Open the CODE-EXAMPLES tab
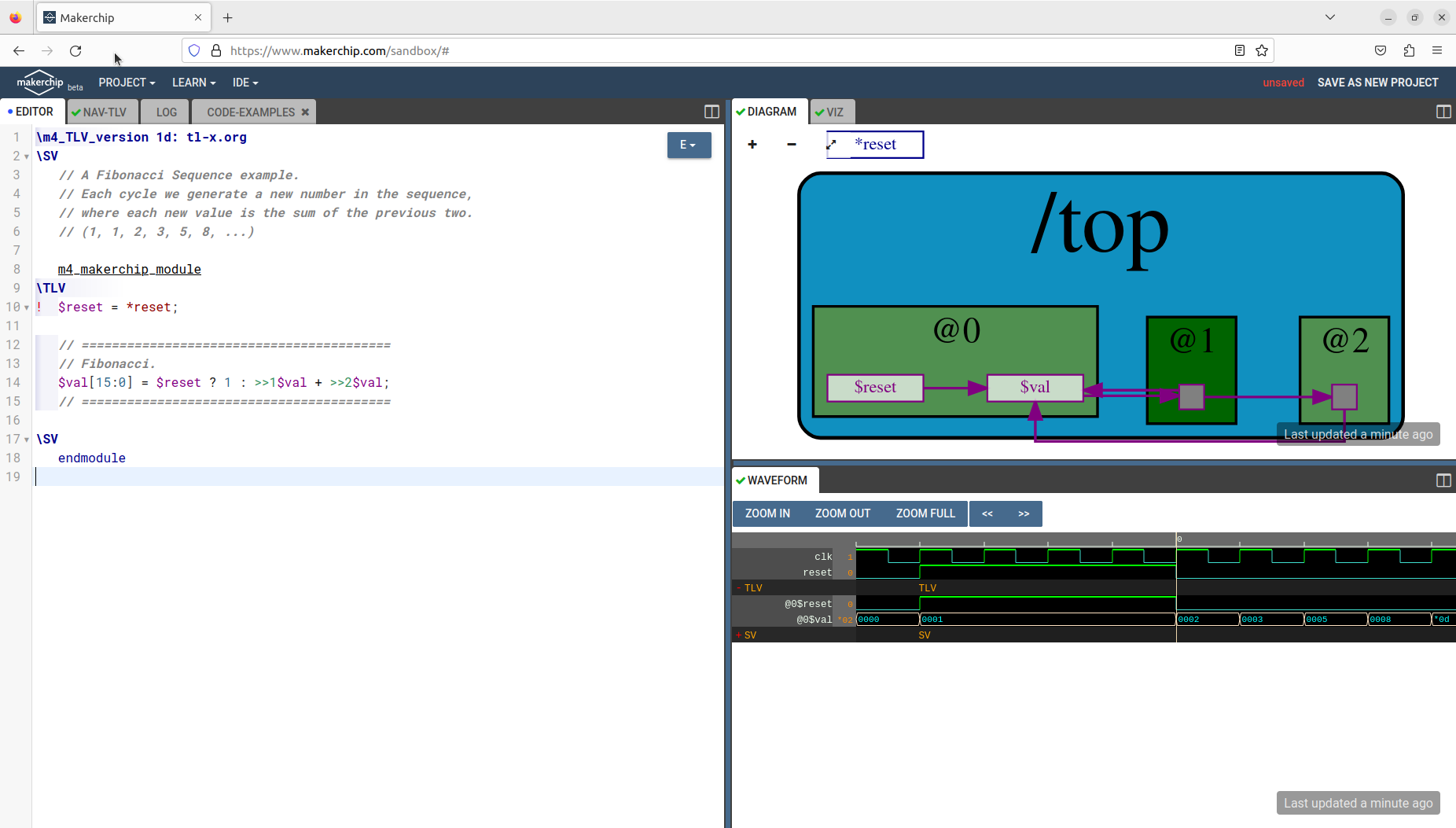 click(x=251, y=112)
